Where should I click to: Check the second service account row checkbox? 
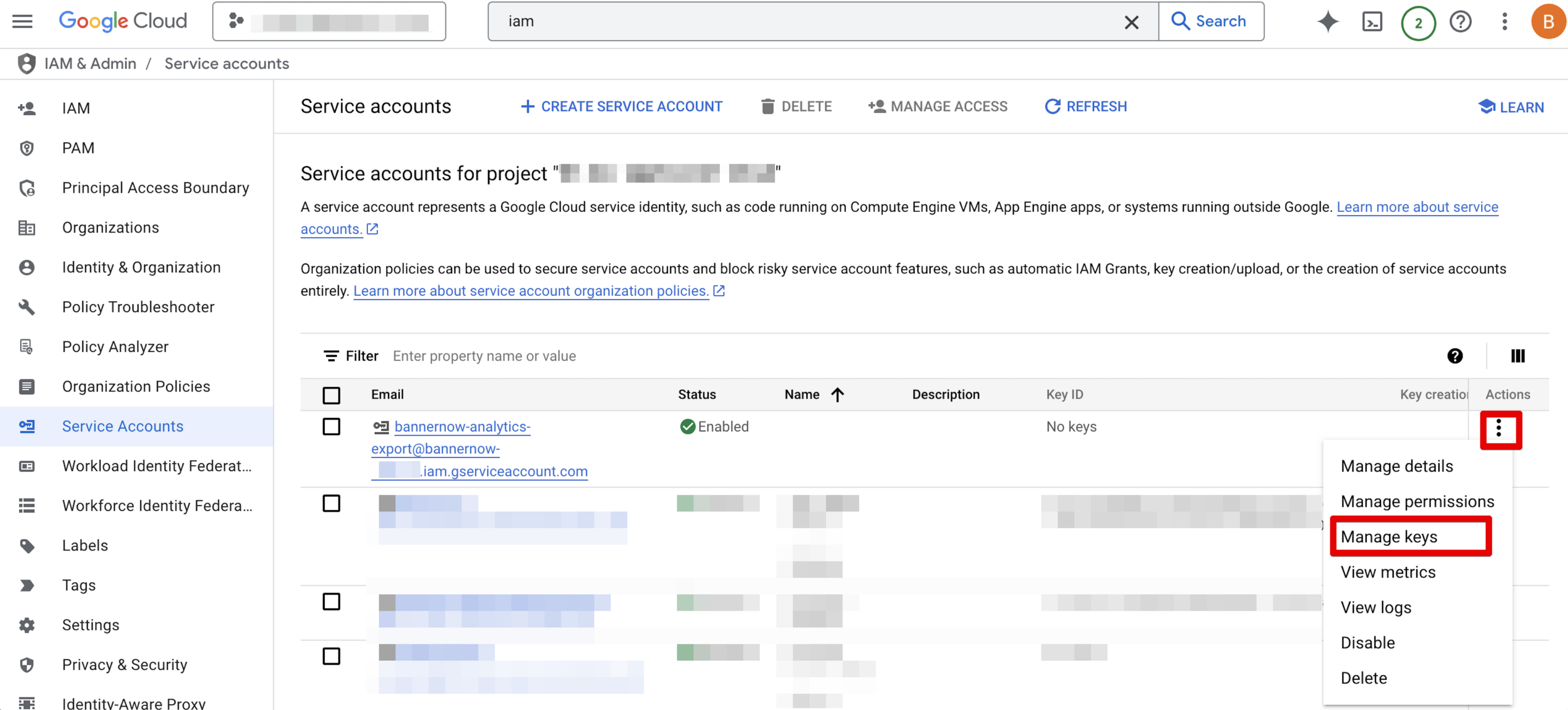tap(332, 503)
